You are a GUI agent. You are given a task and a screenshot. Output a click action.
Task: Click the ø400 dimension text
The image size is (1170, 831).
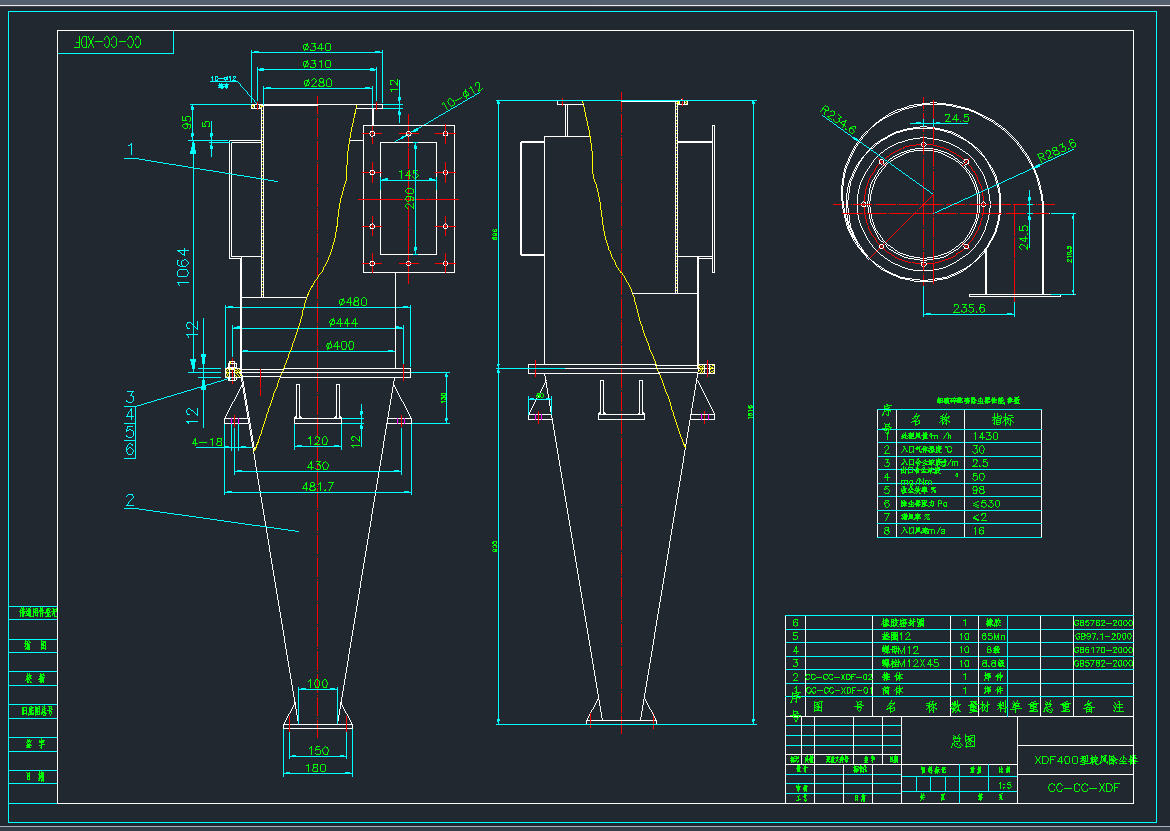[339, 345]
